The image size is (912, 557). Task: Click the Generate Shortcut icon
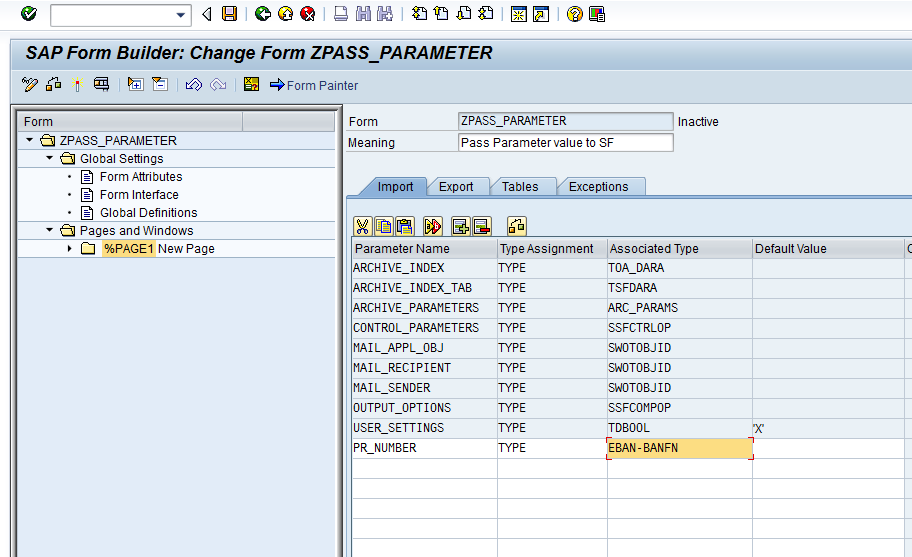541,13
